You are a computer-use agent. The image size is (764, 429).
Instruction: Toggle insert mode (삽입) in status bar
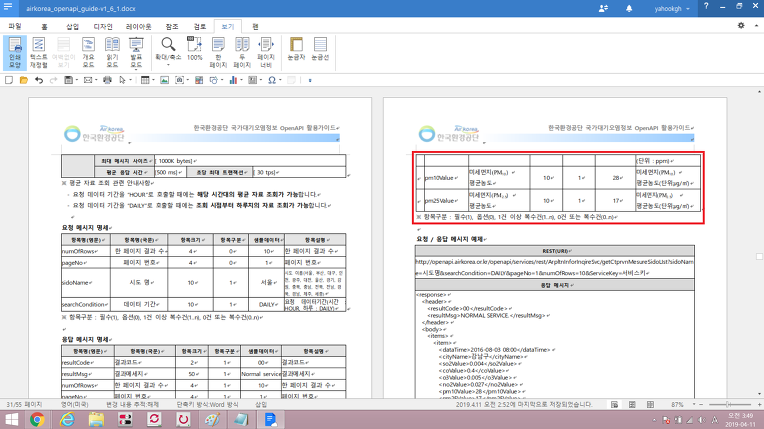pos(261,404)
